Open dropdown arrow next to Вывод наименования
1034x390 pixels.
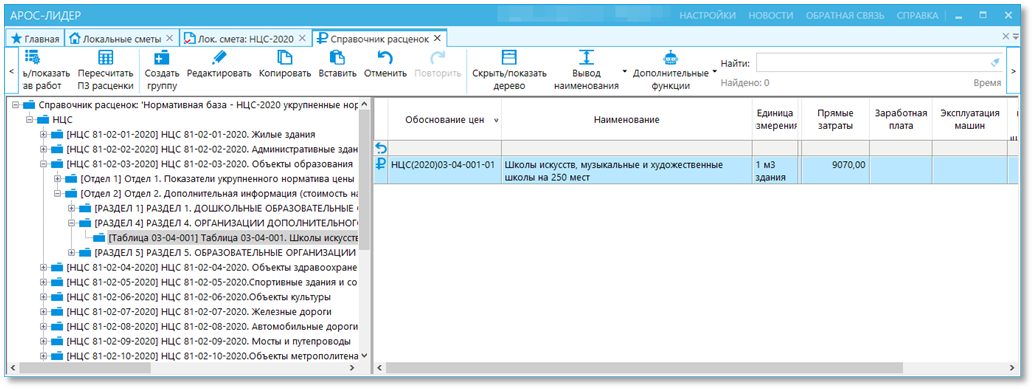624,71
